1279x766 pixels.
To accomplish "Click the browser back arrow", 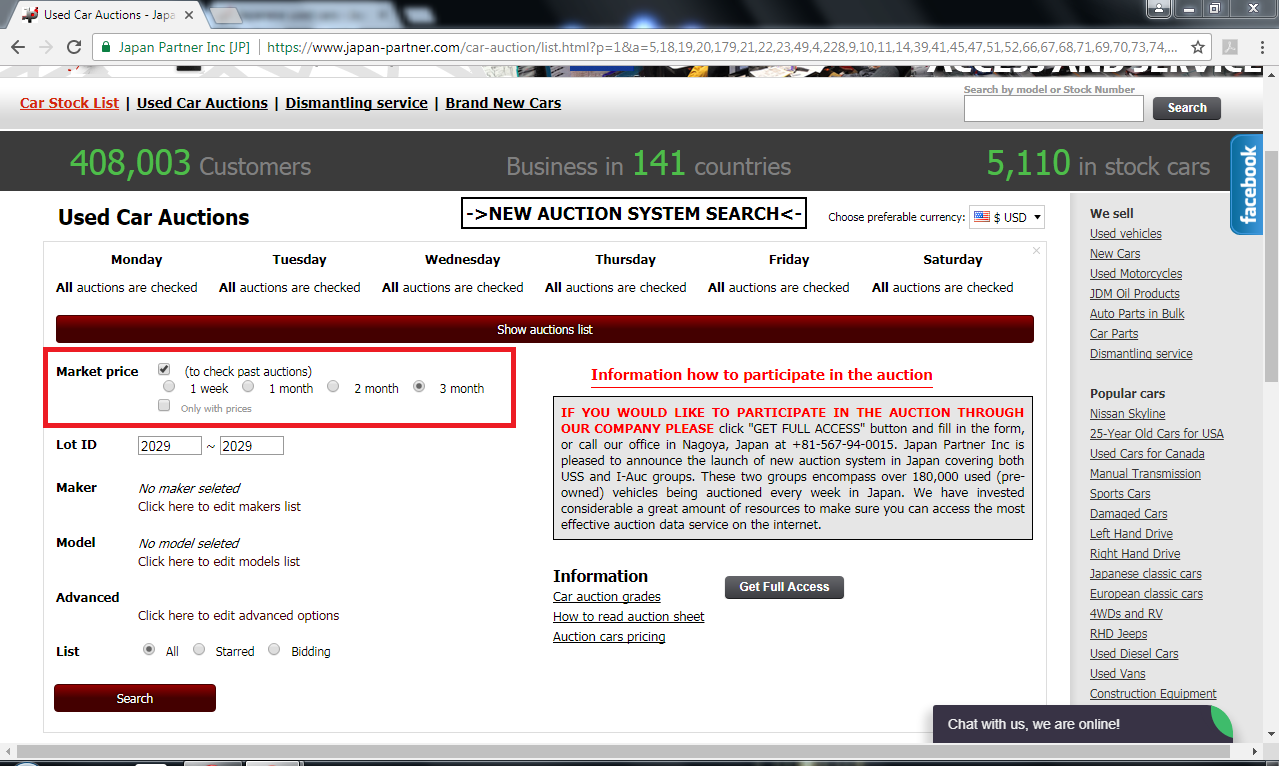I will 18,47.
